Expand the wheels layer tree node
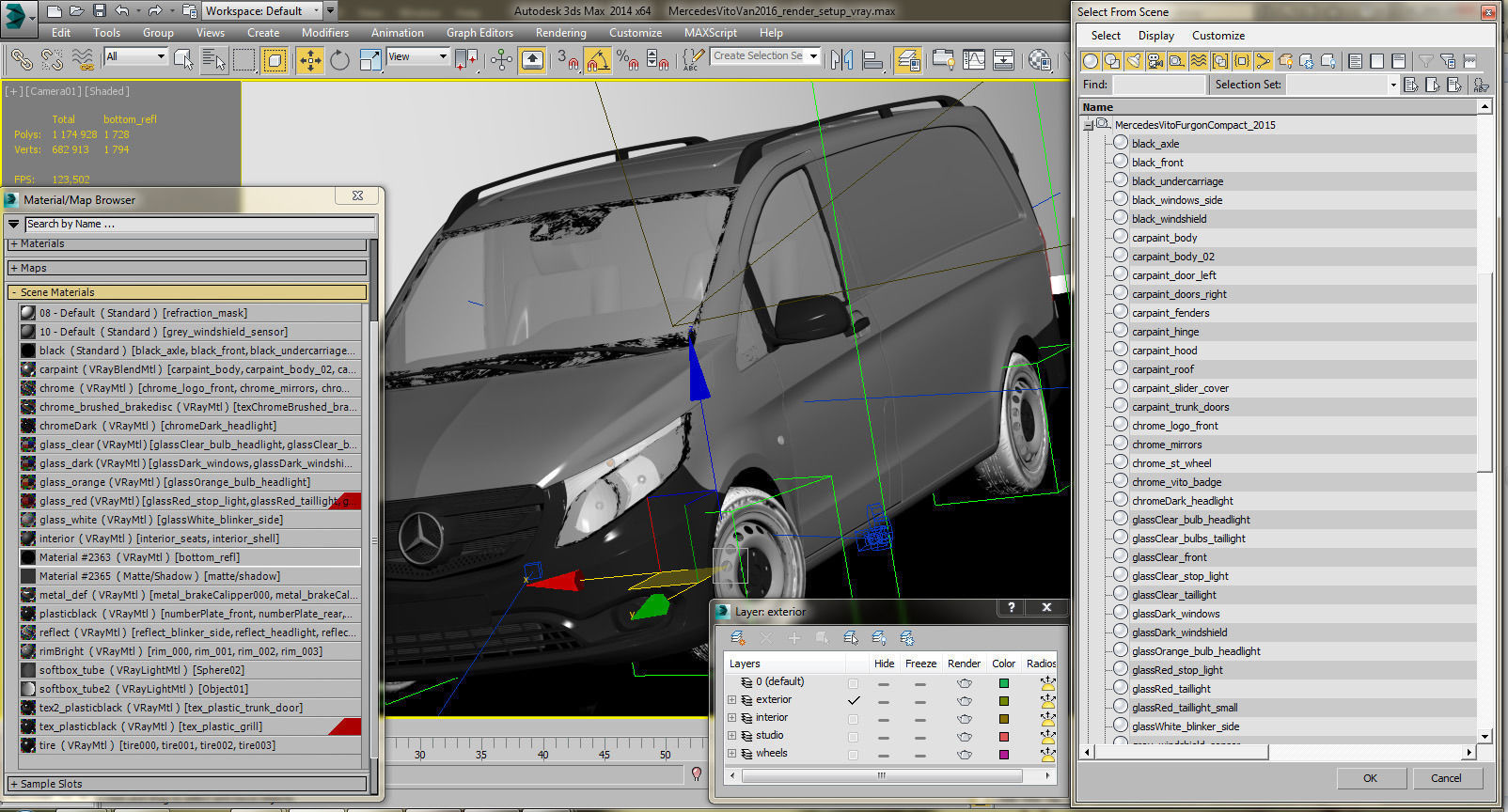 (731, 754)
